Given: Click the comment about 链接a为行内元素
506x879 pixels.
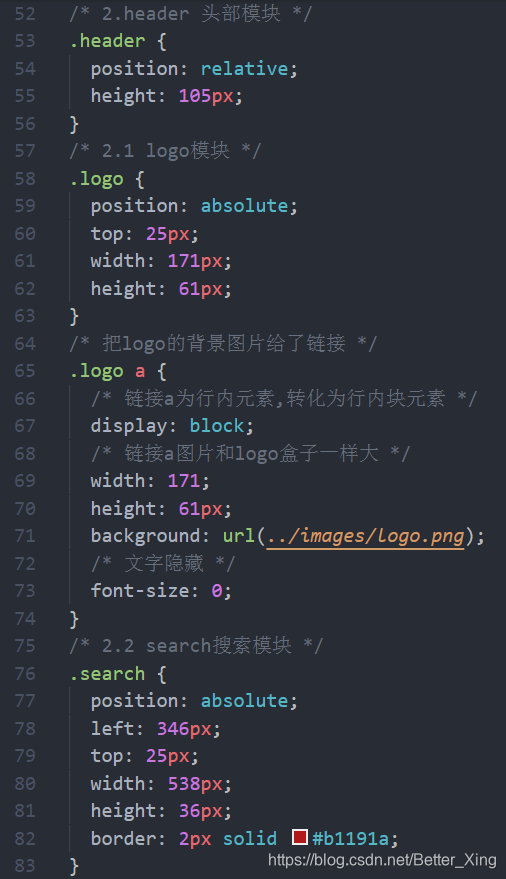Looking at the screenshot, I should tap(284, 398).
